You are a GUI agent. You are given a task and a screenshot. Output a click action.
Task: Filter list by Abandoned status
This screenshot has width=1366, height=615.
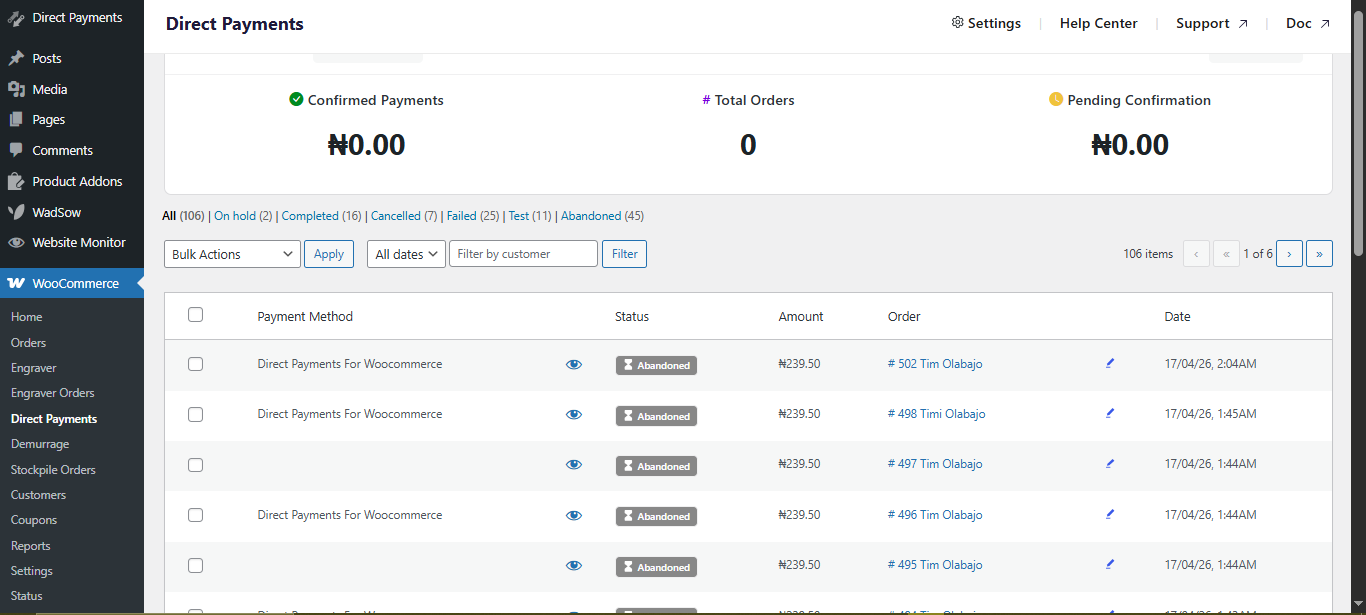[x=590, y=216]
